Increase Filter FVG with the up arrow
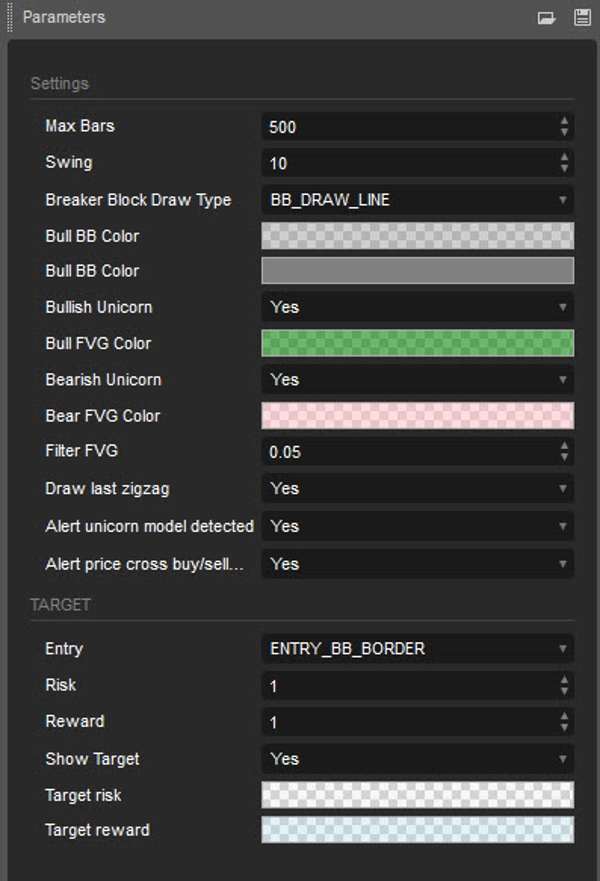This screenshot has width=600, height=881. click(564, 445)
